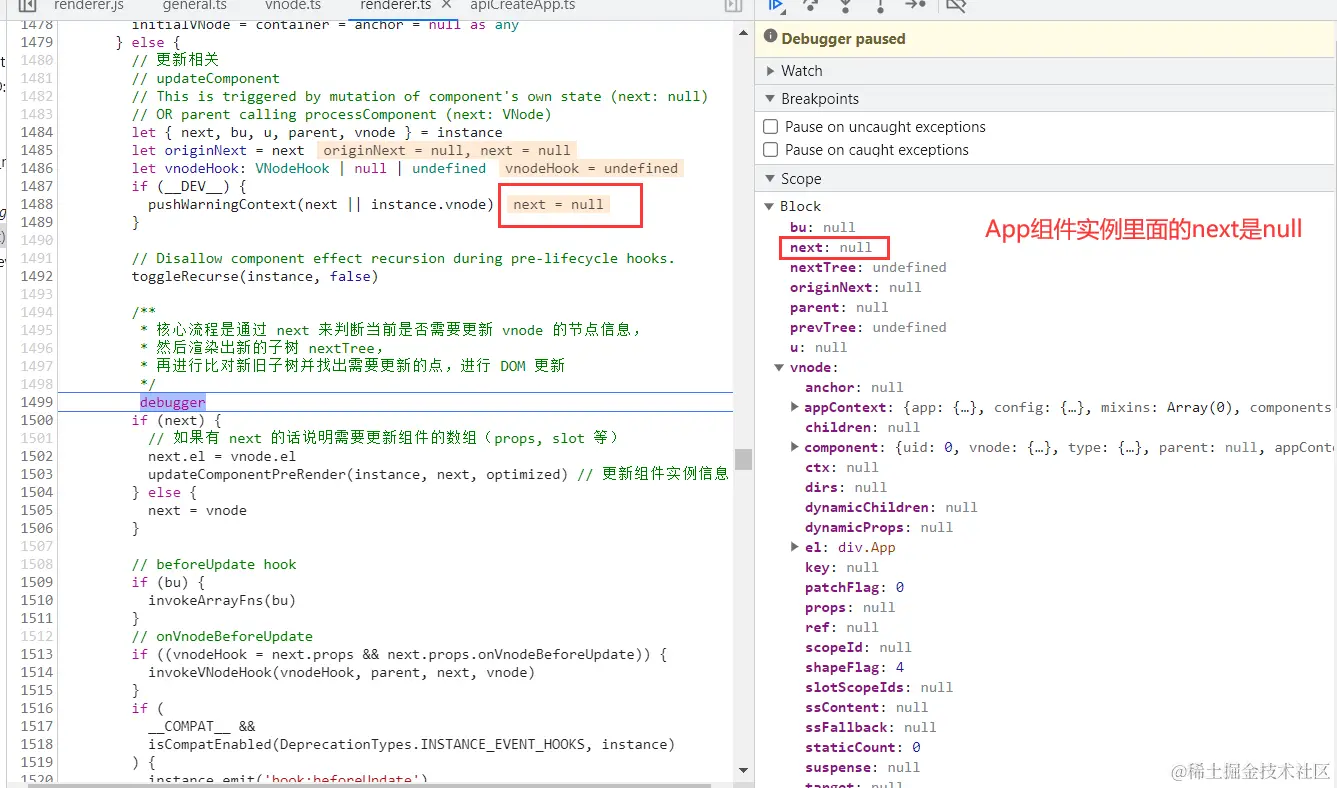
Task: Set a breakpoint on line number 1509
Action: (x=36, y=582)
